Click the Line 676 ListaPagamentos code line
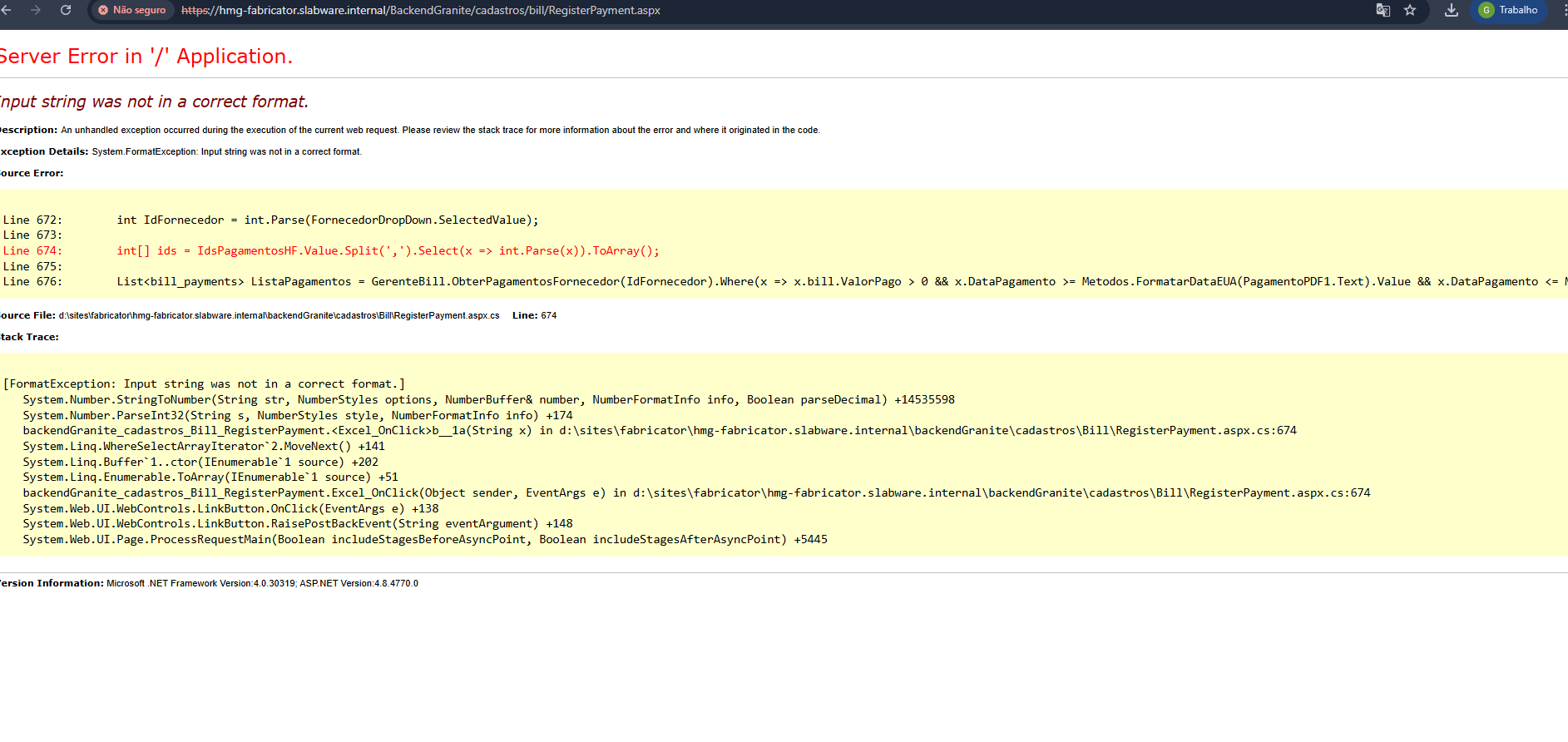The height and width of the screenshot is (742, 1568). tap(749, 281)
